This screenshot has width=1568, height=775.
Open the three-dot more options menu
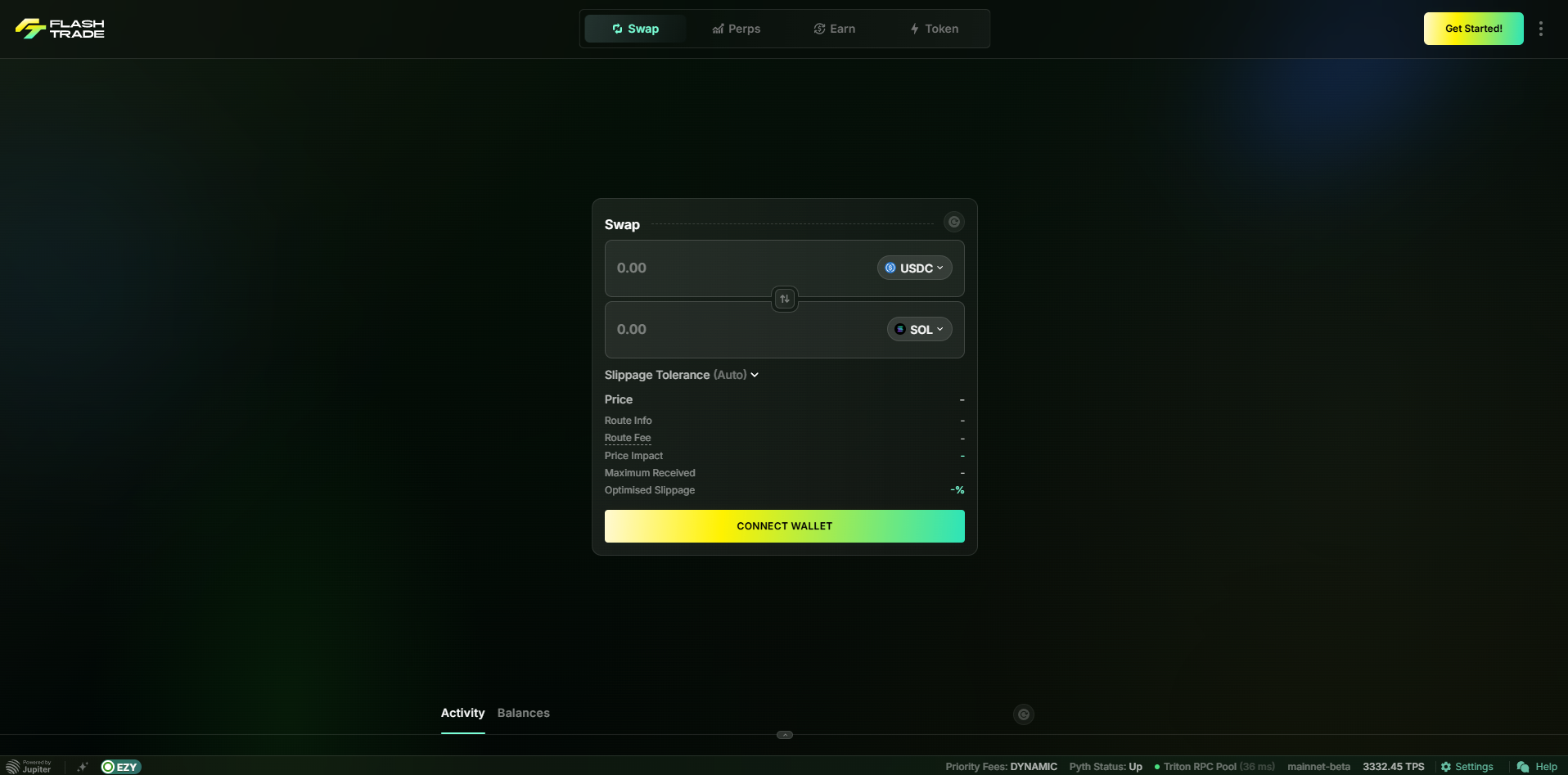(1540, 29)
